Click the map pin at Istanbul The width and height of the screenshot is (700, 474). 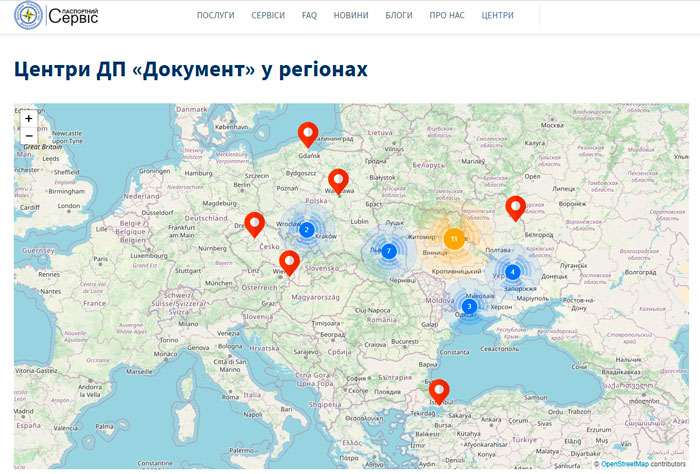pos(439,391)
